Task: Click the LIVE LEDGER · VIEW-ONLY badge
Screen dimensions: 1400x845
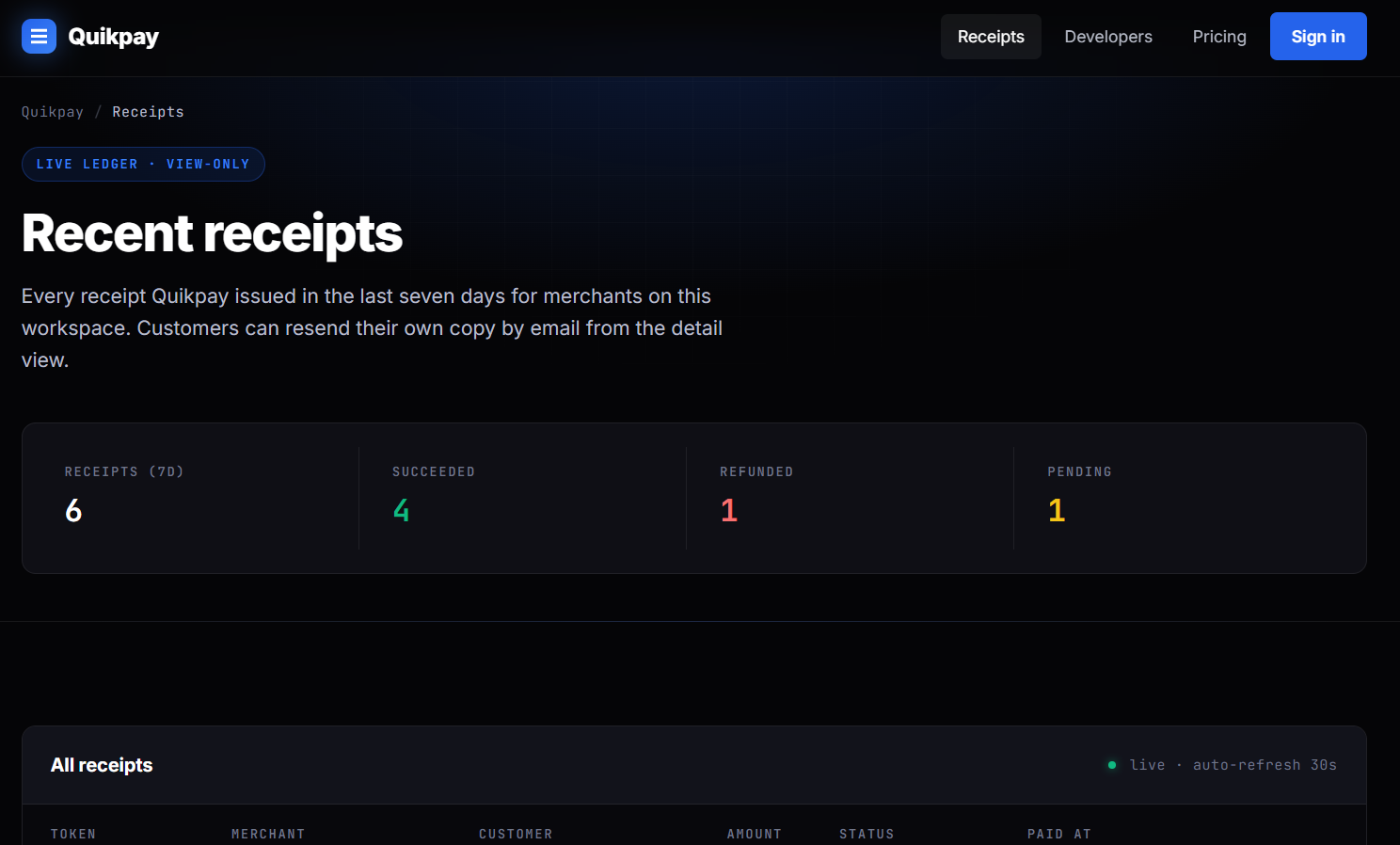Action: click(x=143, y=165)
